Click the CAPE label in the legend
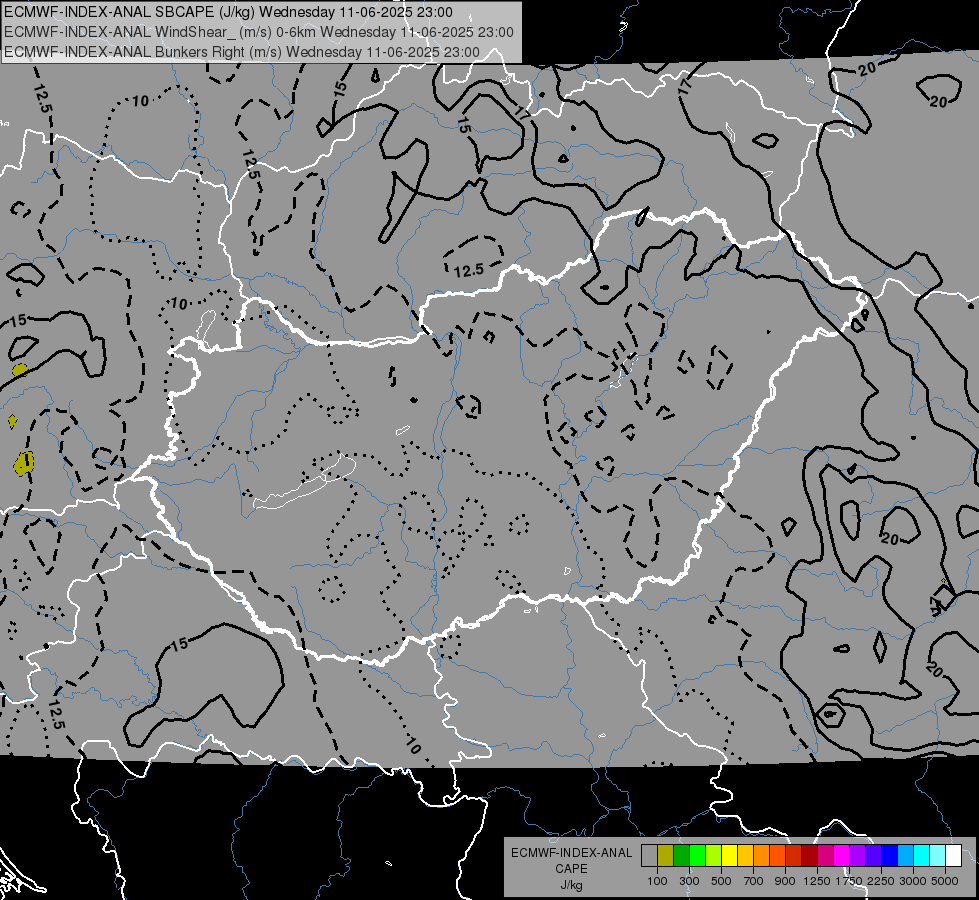 pyautogui.click(x=571, y=869)
